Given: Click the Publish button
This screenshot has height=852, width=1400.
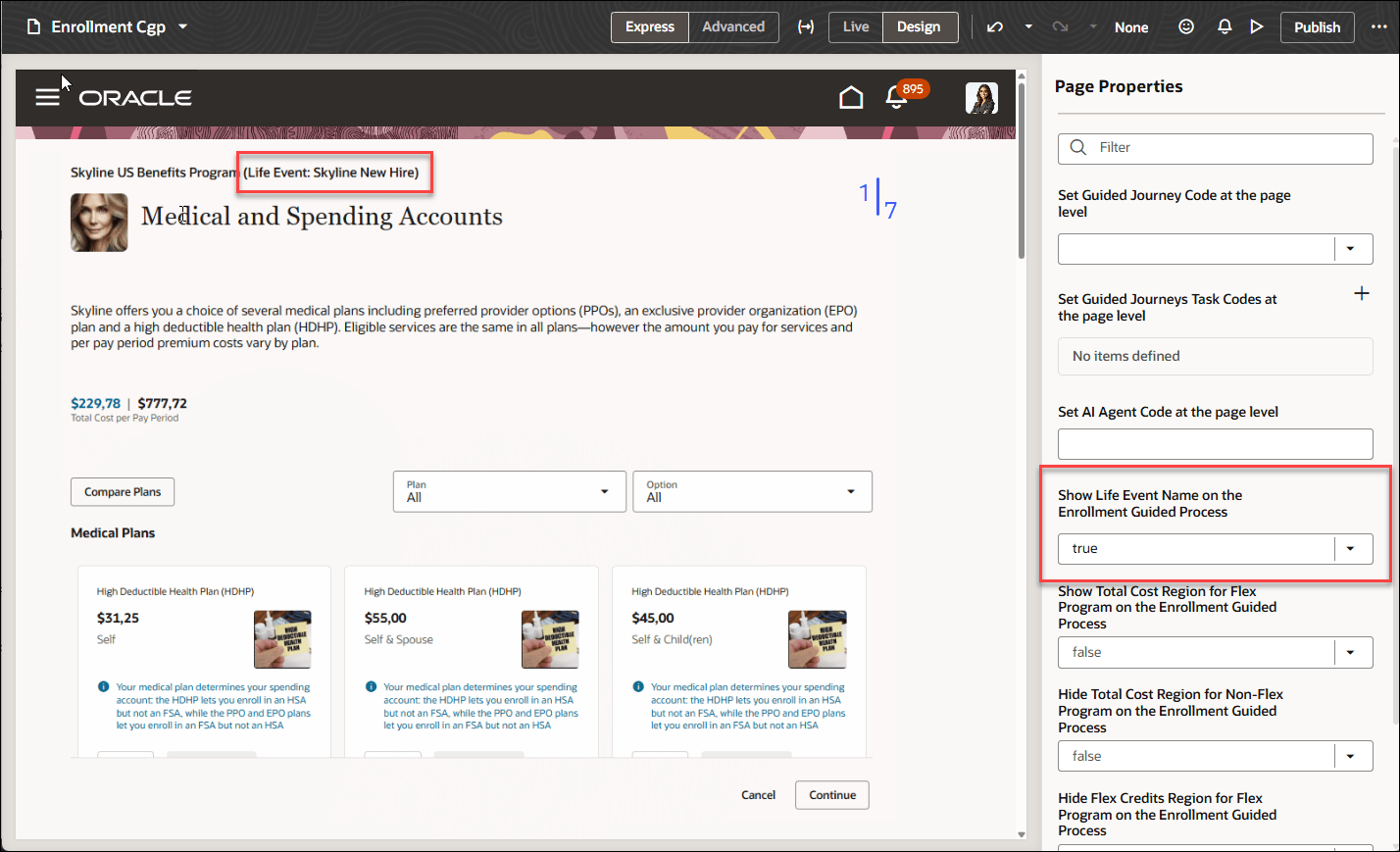Looking at the screenshot, I should click(x=1317, y=26).
